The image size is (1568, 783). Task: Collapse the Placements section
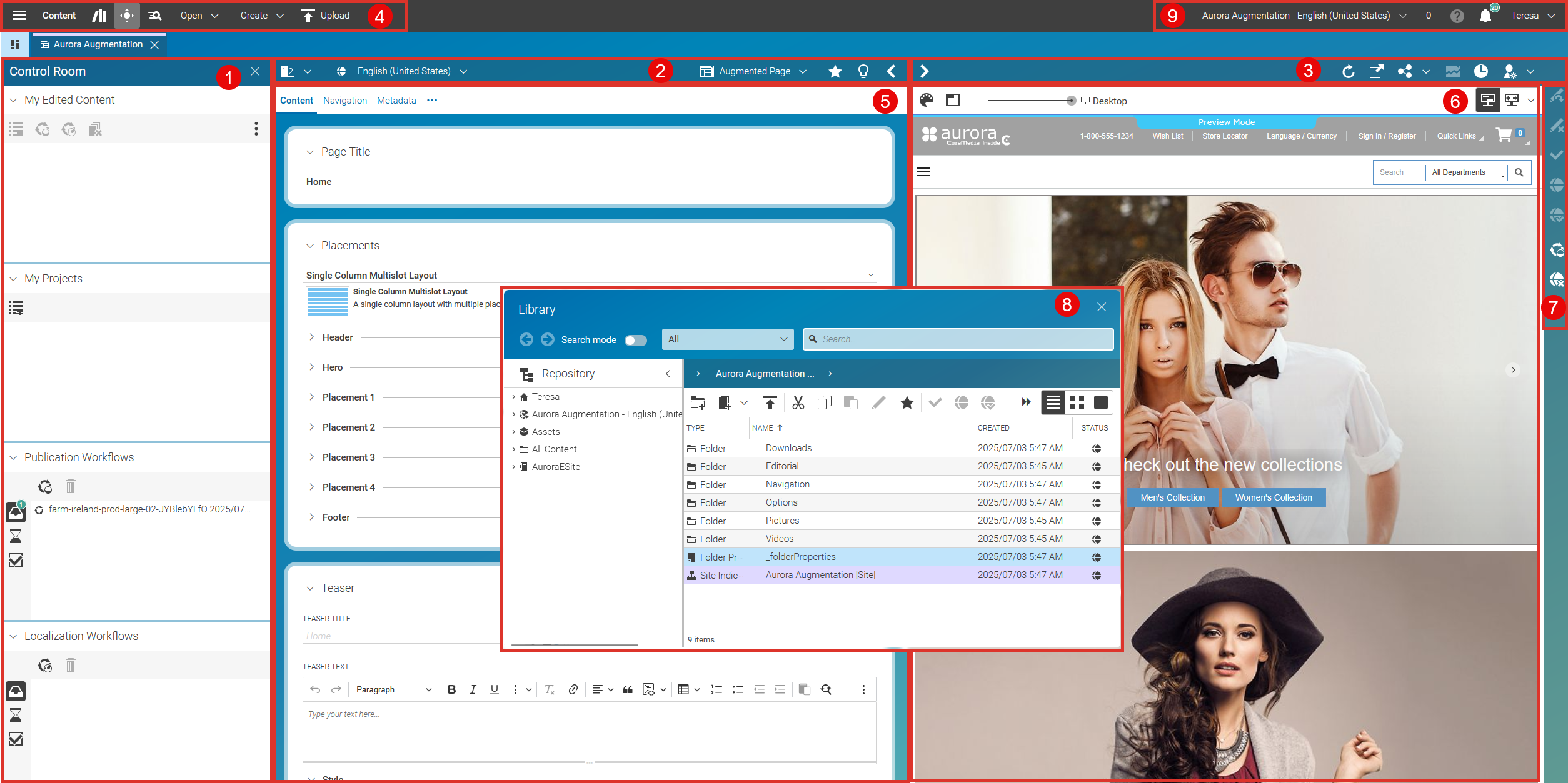pyautogui.click(x=310, y=246)
